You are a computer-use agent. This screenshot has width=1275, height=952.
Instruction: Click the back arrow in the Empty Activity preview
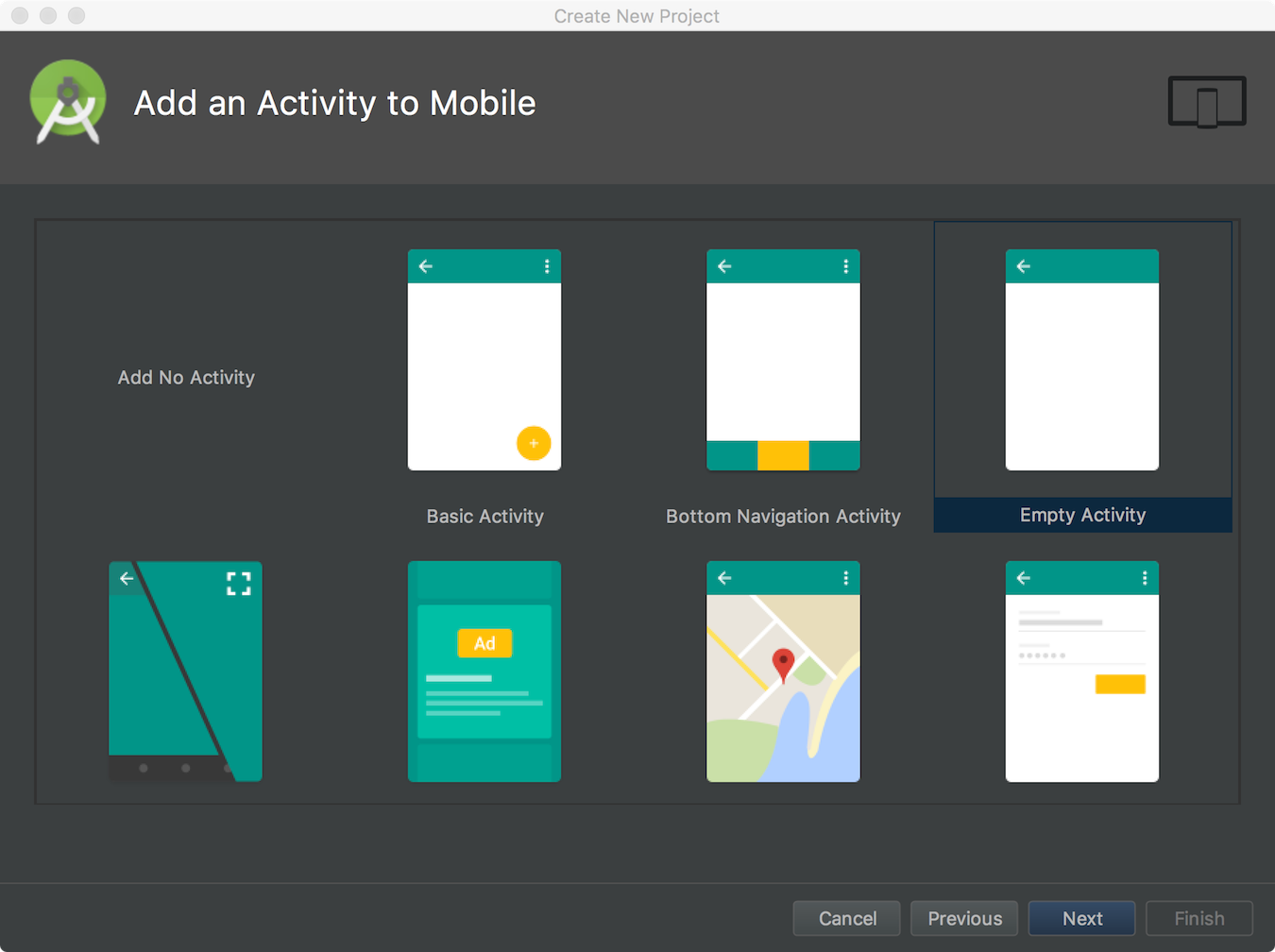point(1024,266)
